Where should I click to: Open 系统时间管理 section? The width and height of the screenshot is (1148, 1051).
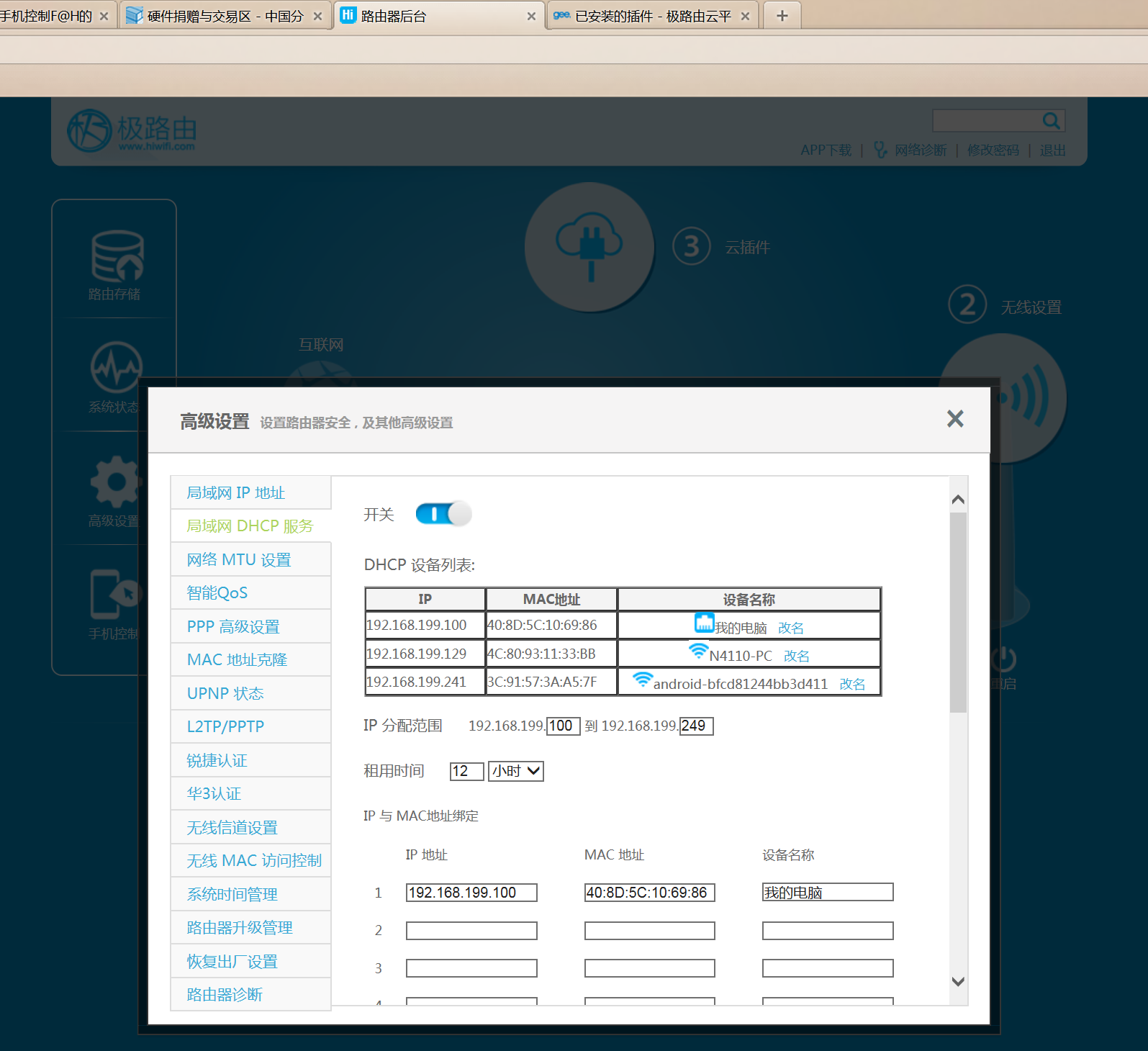pyautogui.click(x=250, y=894)
